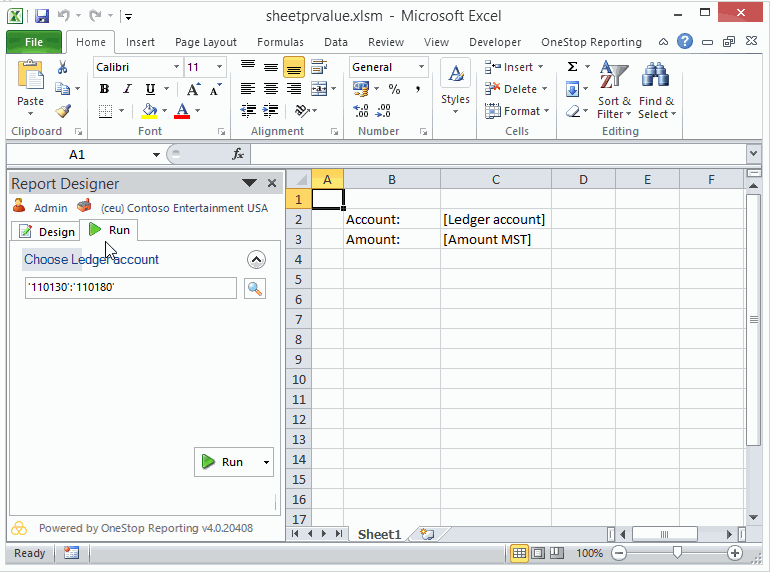
Task: Switch to the Design tab in Report Designer
Action: [46, 231]
